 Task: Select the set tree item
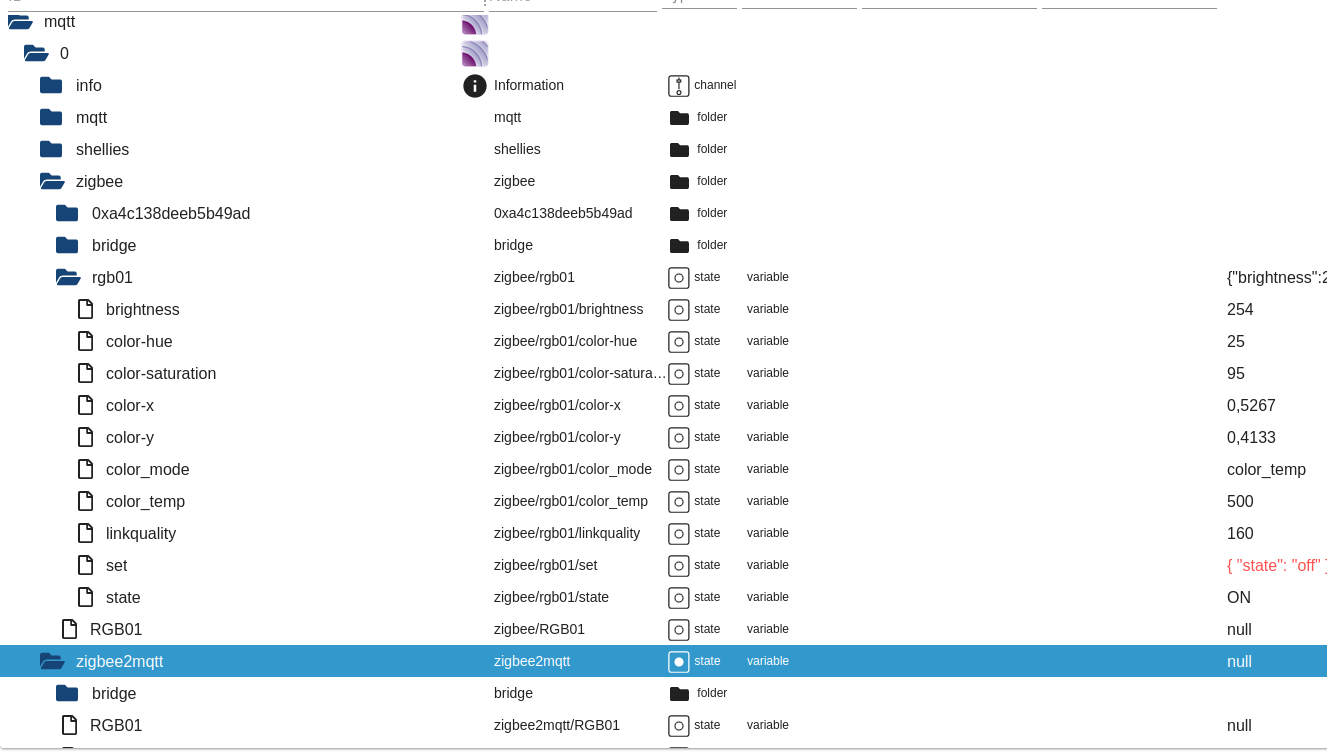(x=117, y=565)
